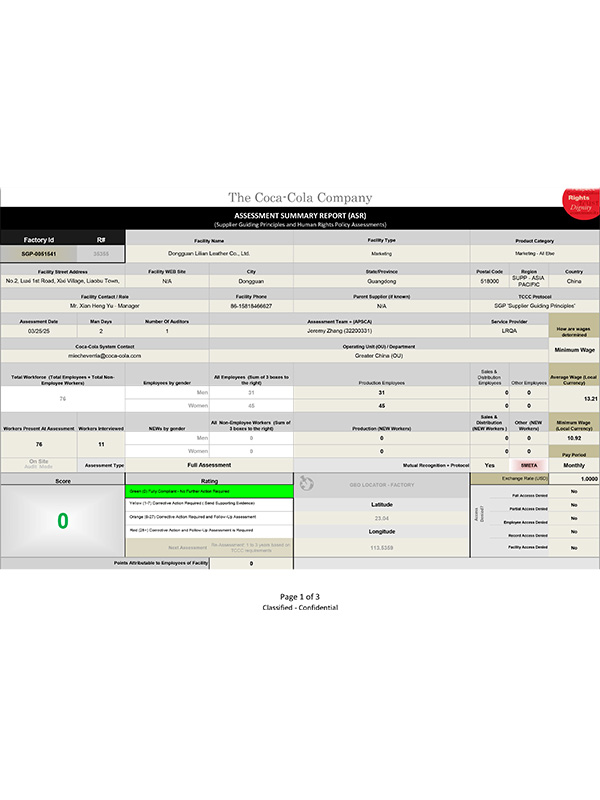Click the state value Guangdong
This screenshot has width=600, height=800.
(382, 281)
